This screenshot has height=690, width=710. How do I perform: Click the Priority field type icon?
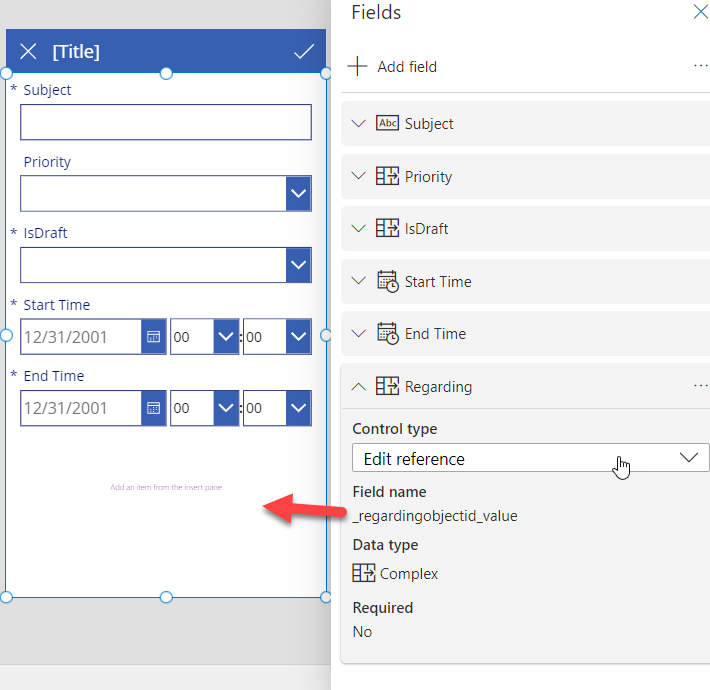point(387,176)
